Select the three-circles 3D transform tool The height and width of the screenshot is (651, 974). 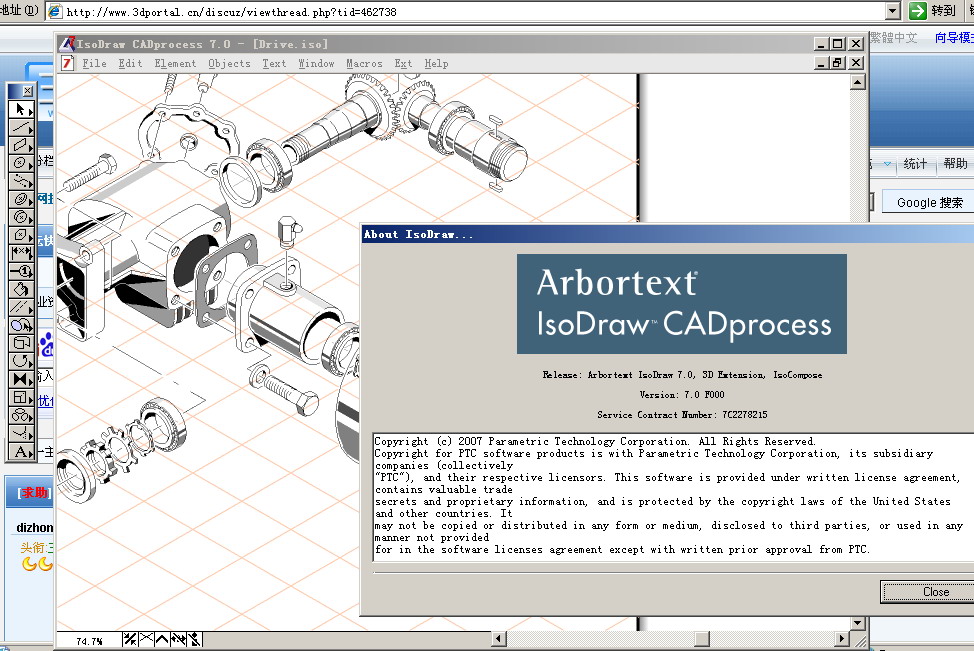pyautogui.click(x=20, y=416)
